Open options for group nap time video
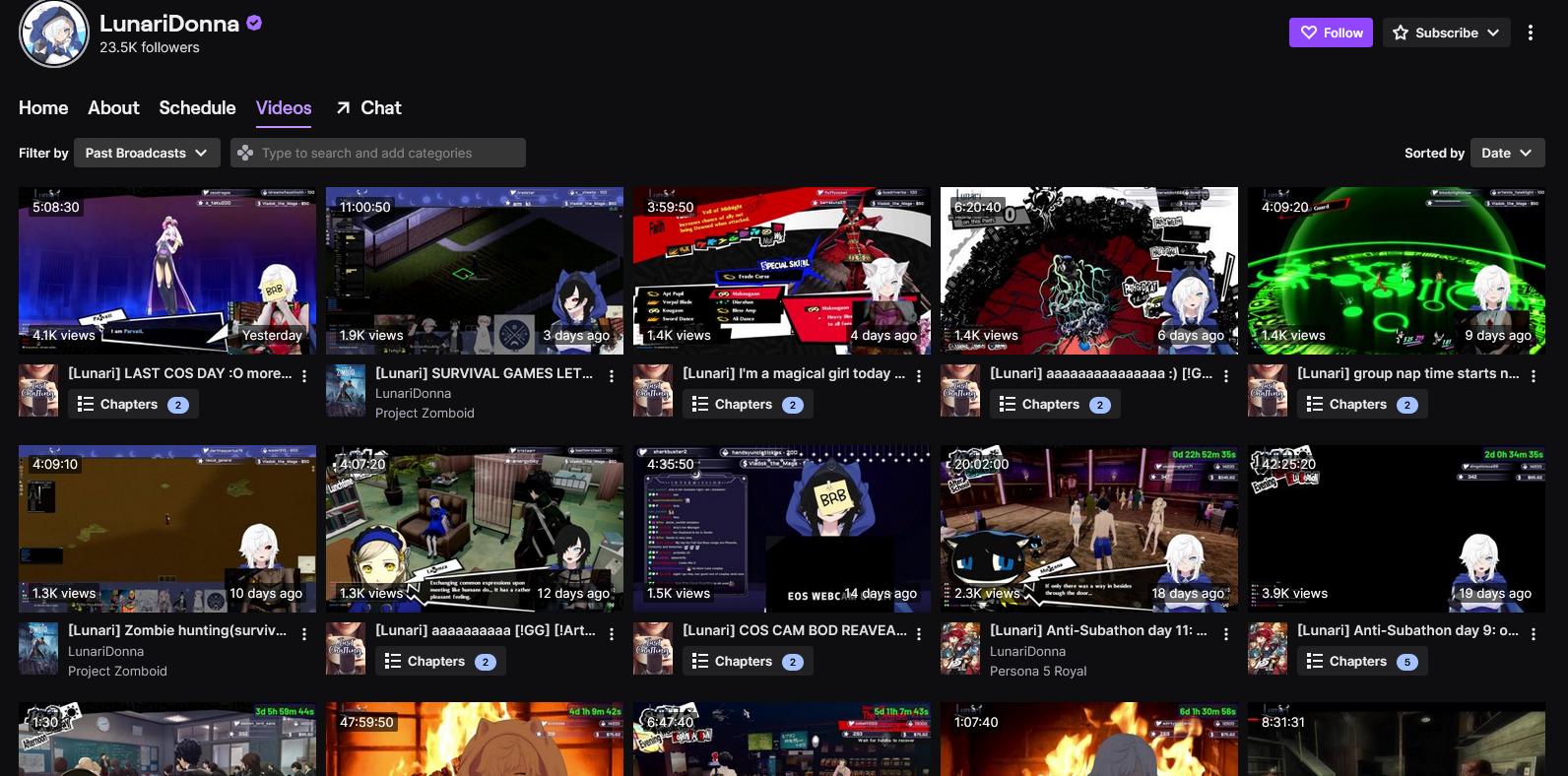Viewport: 1568px width, 776px height. (x=1534, y=376)
